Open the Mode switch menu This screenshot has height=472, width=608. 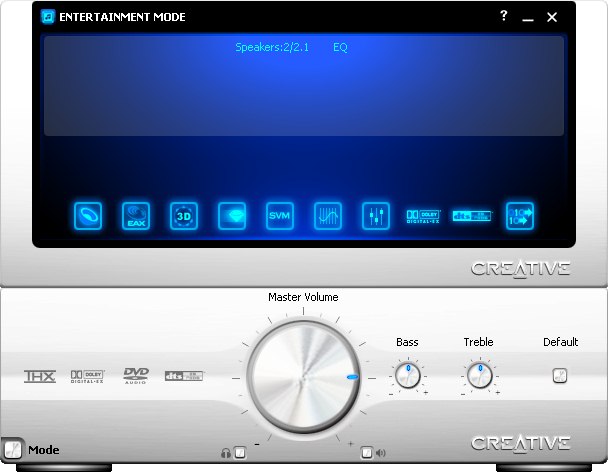[13, 450]
